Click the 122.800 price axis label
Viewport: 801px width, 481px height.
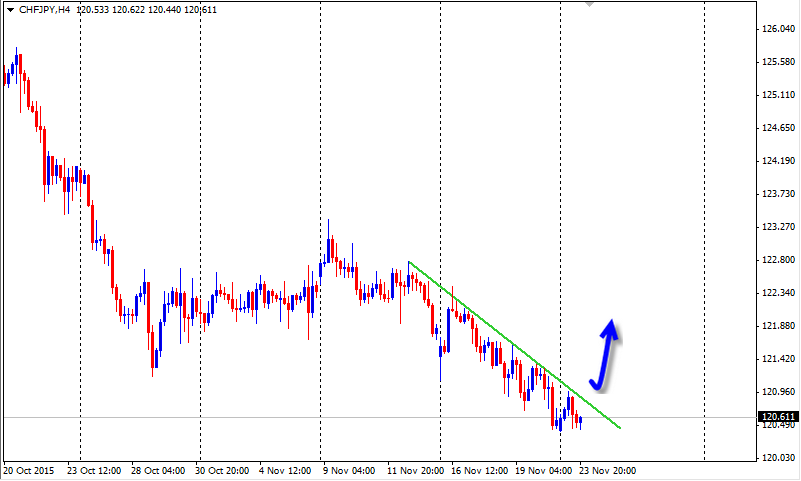pos(778,260)
